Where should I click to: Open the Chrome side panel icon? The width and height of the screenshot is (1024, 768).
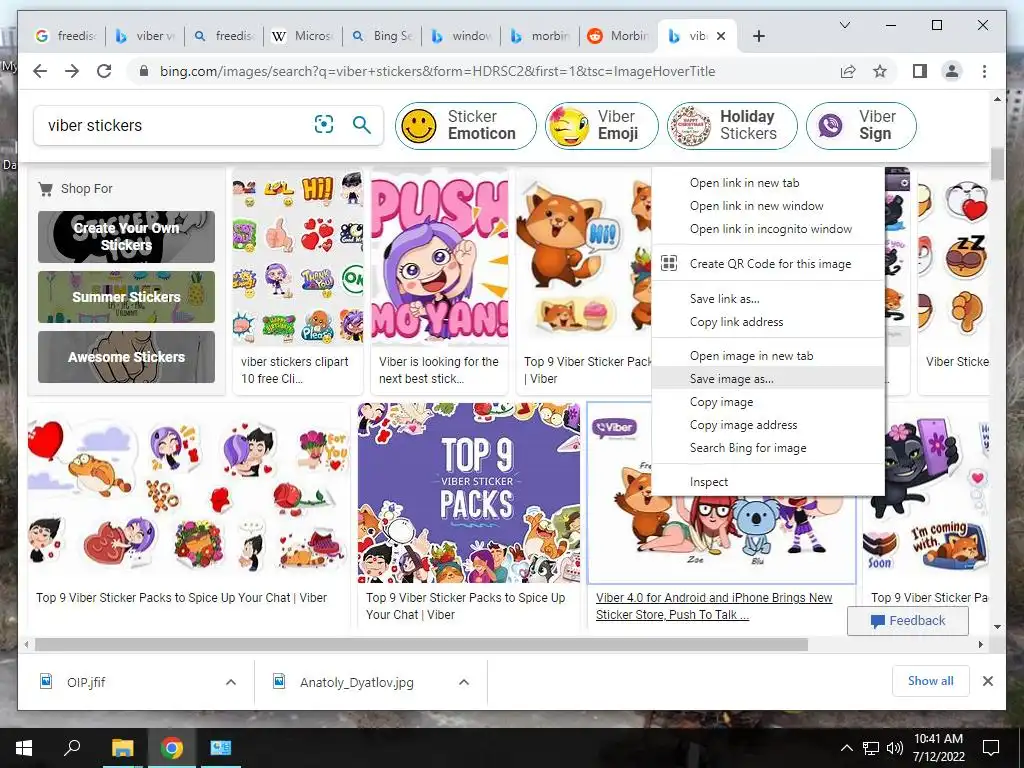[x=920, y=71]
